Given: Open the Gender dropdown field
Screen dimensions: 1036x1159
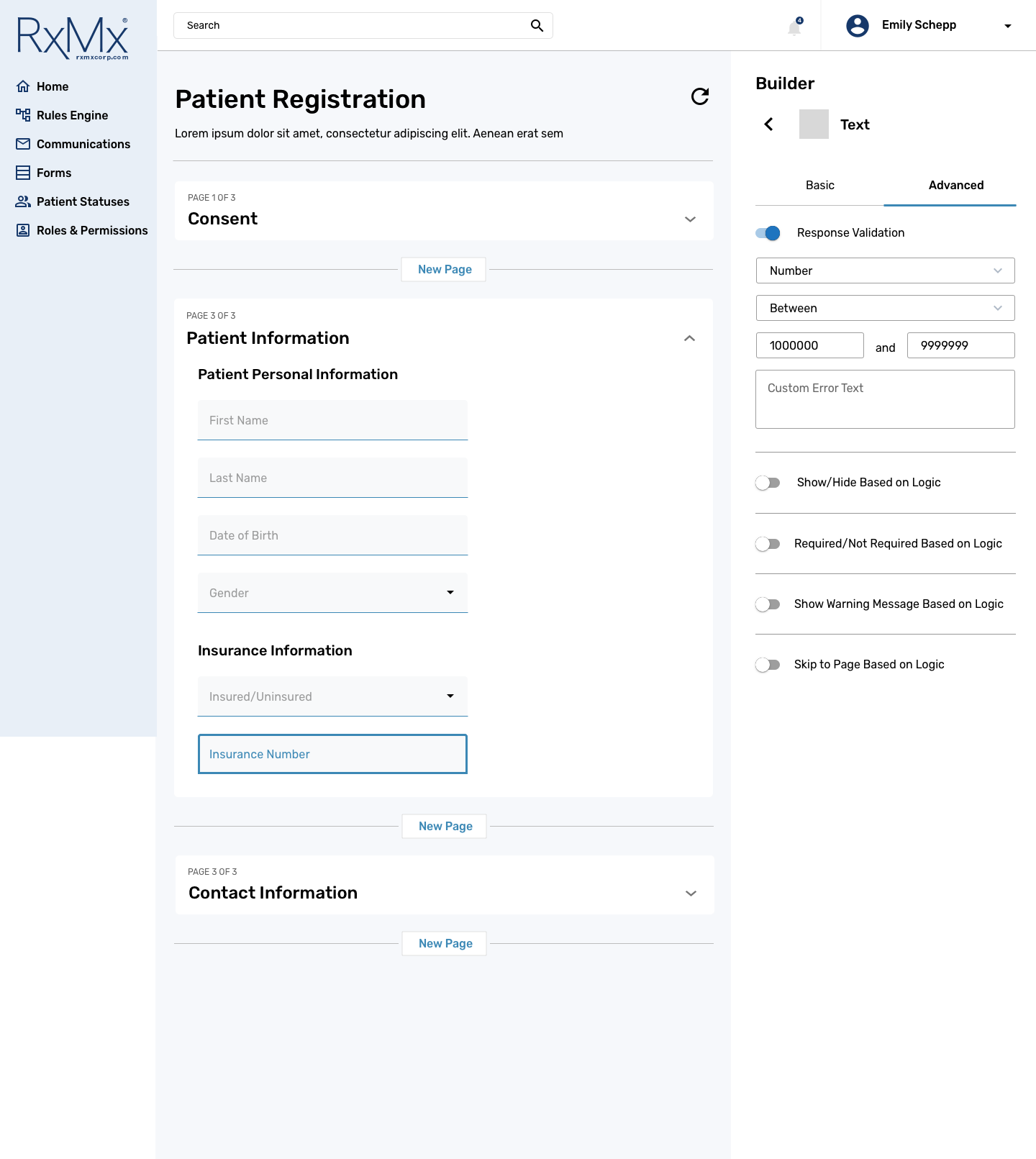Looking at the screenshot, I should click(x=332, y=593).
